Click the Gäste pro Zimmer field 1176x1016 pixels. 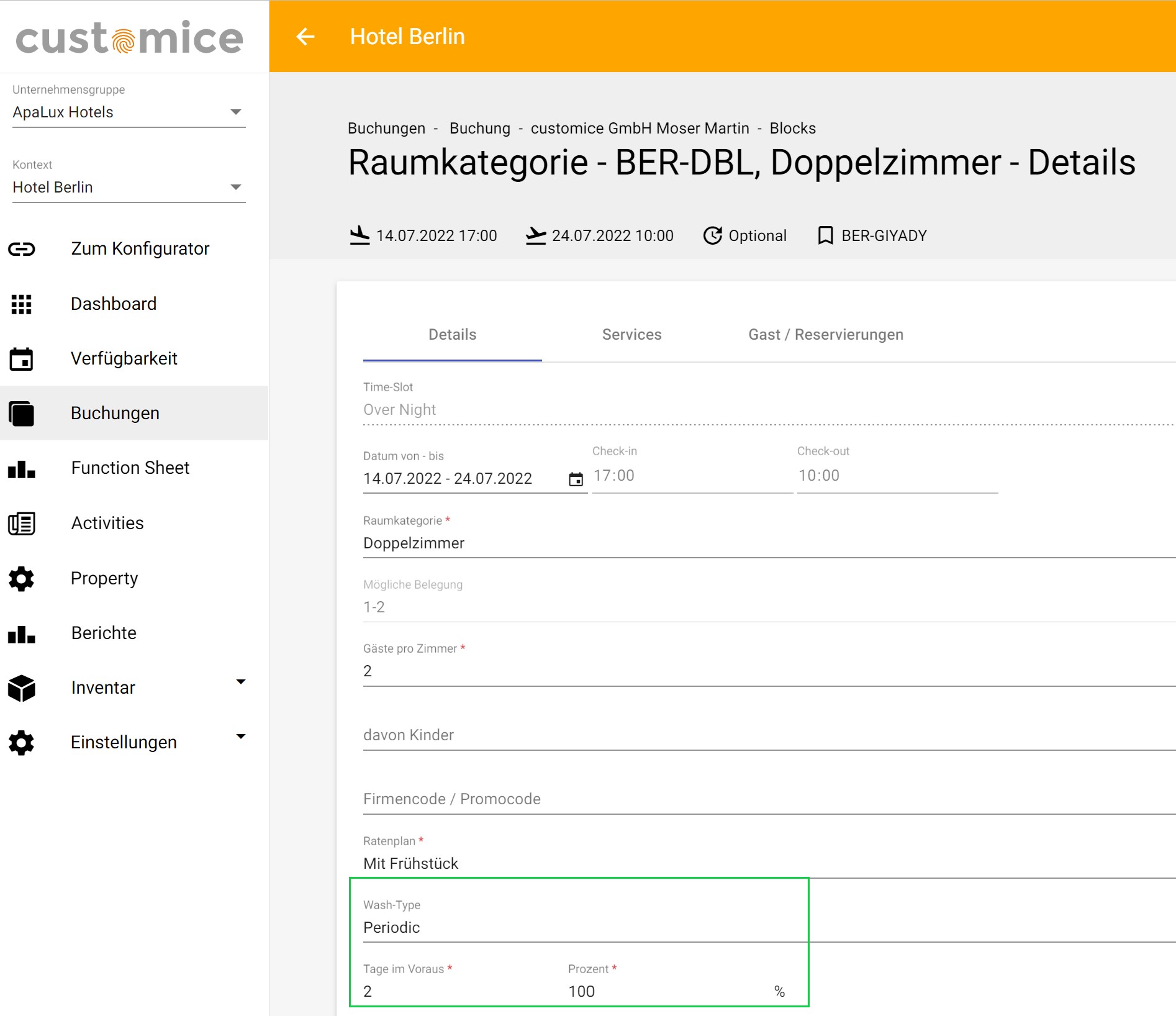(769, 671)
